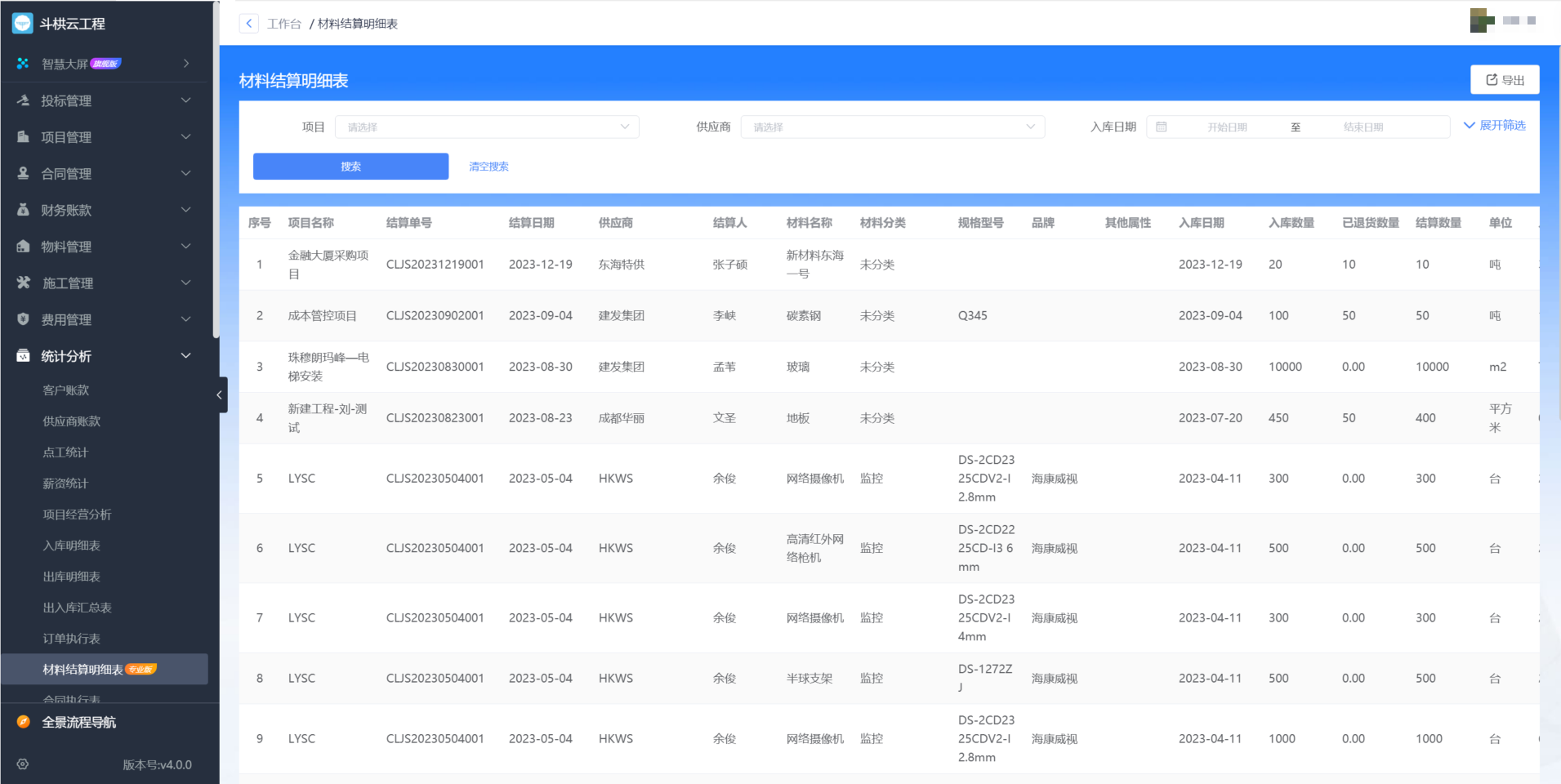Collapse sidebar using the arrow handle
This screenshot has width=1561, height=784.
219,395
